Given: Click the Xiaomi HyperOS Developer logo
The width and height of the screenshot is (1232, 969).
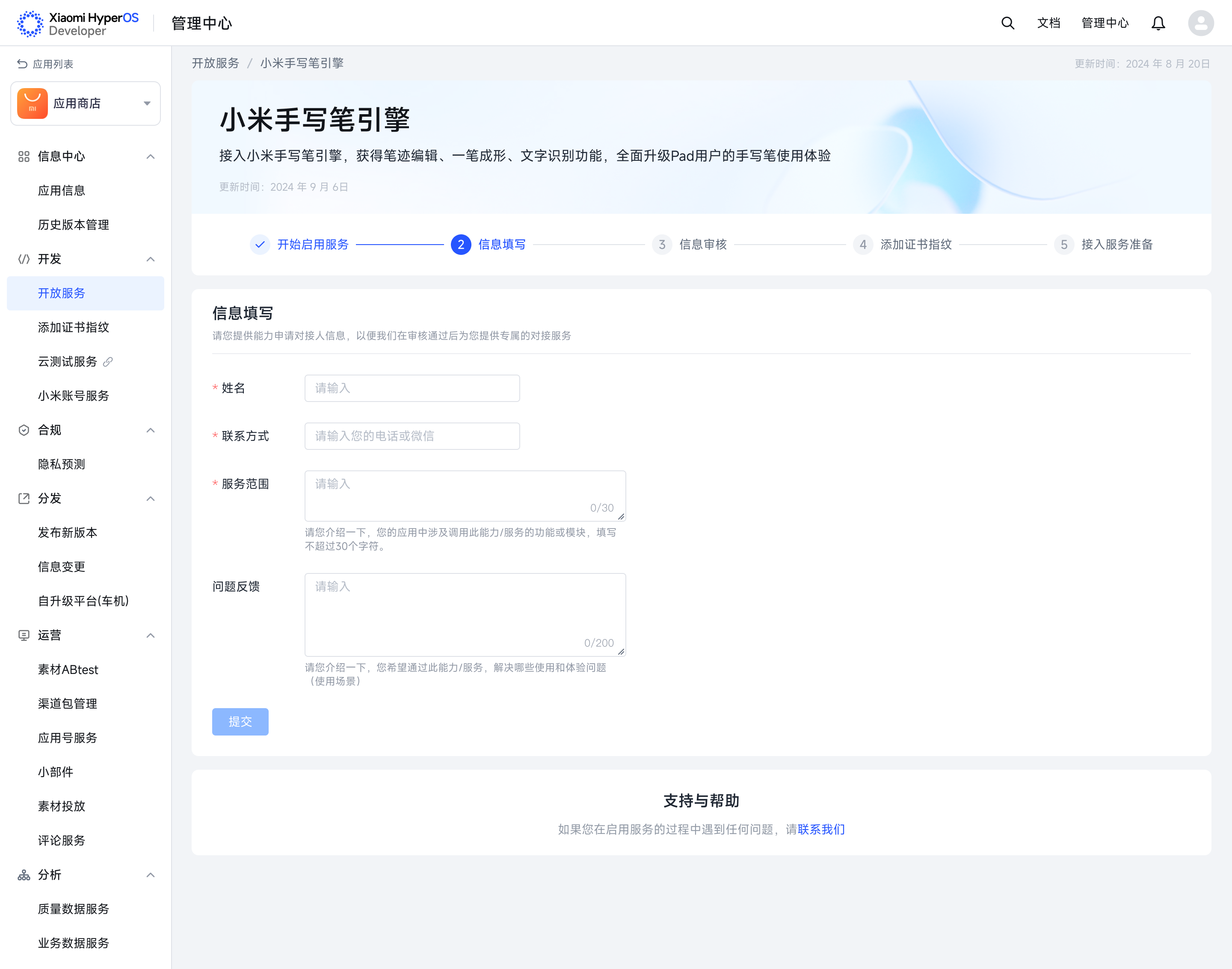Looking at the screenshot, I should [x=77, y=23].
